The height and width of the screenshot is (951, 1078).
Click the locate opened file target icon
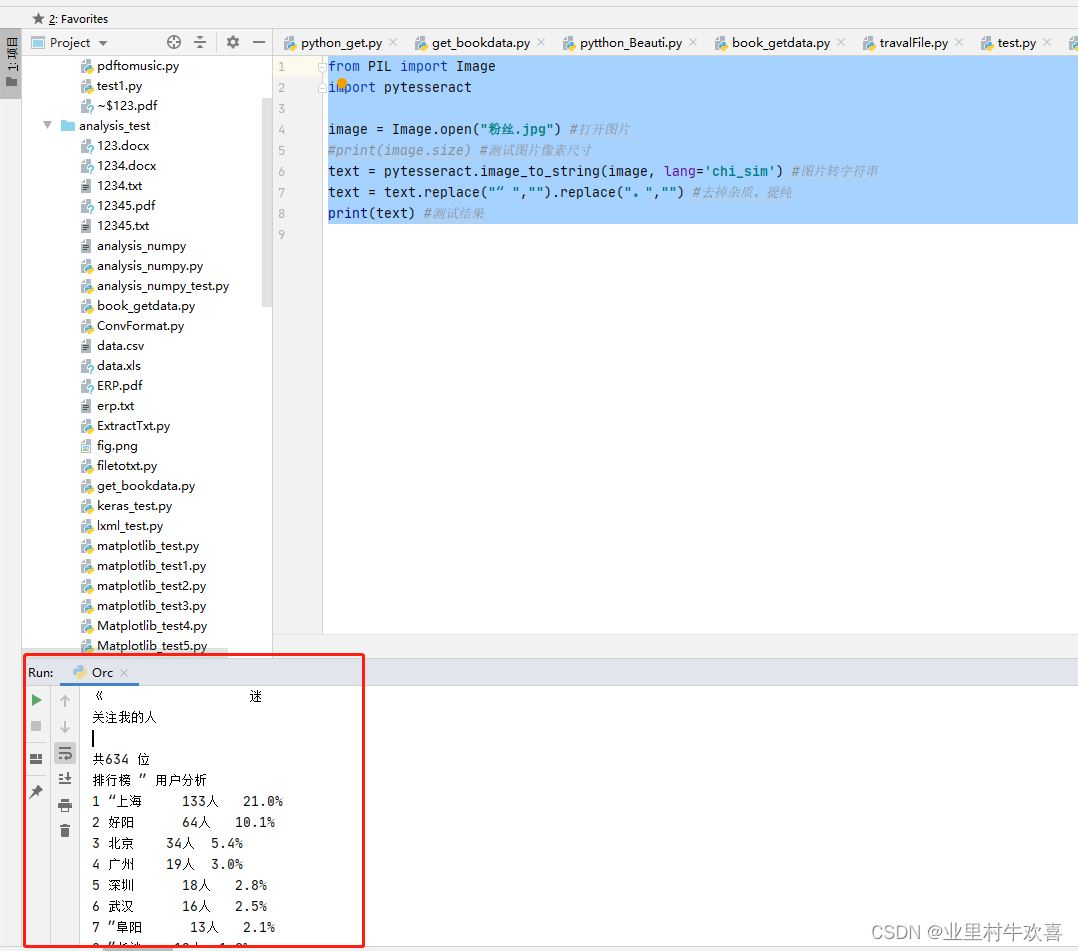pyautogui.click(x=174, y=42)
